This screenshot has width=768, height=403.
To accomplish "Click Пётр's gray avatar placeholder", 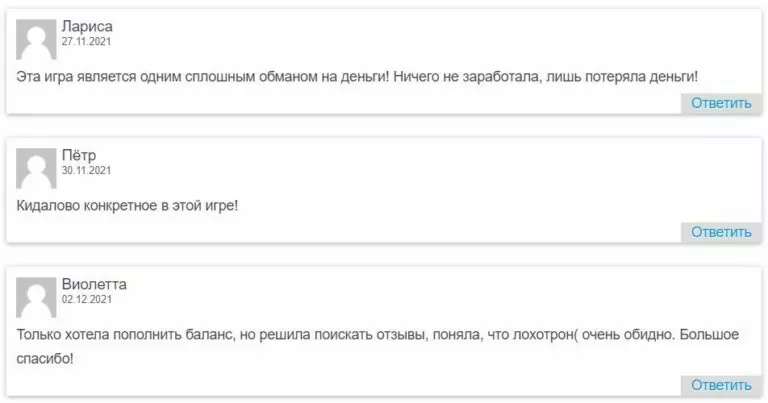I will [x=37, y=169].
